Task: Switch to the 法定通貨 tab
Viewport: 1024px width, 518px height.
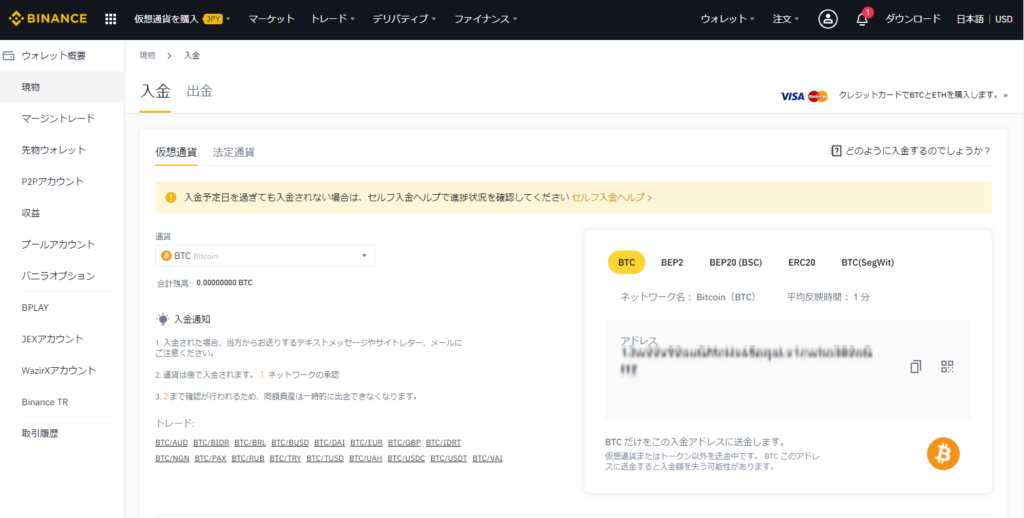Action: (234, 152)
